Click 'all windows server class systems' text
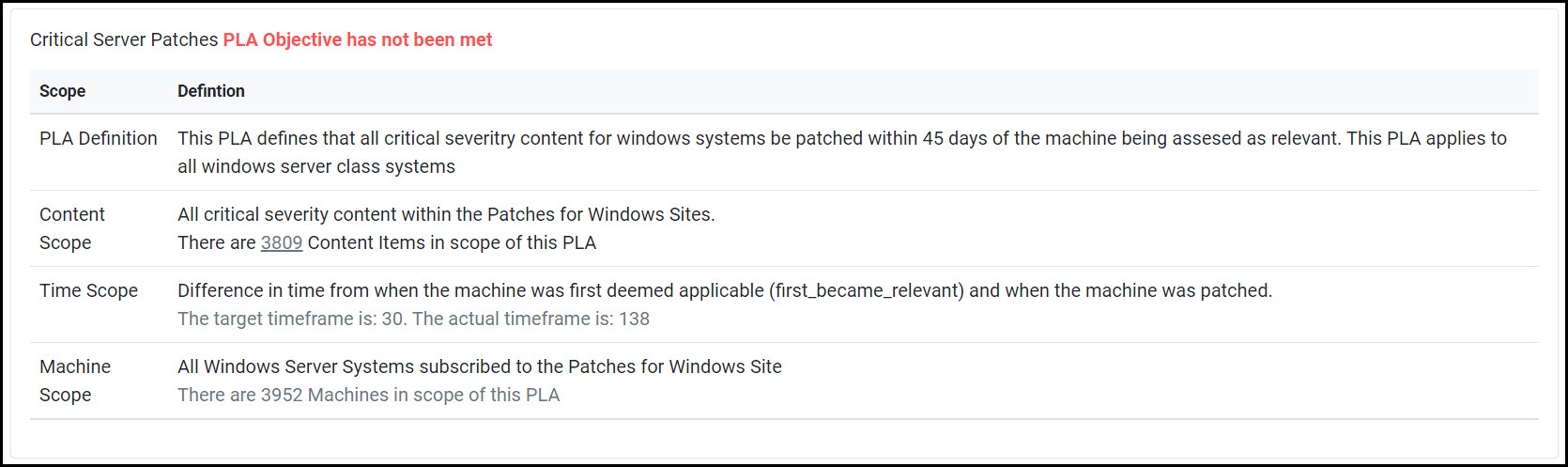The height and width of the screenshot is (467, 1568). coord(315,166)
